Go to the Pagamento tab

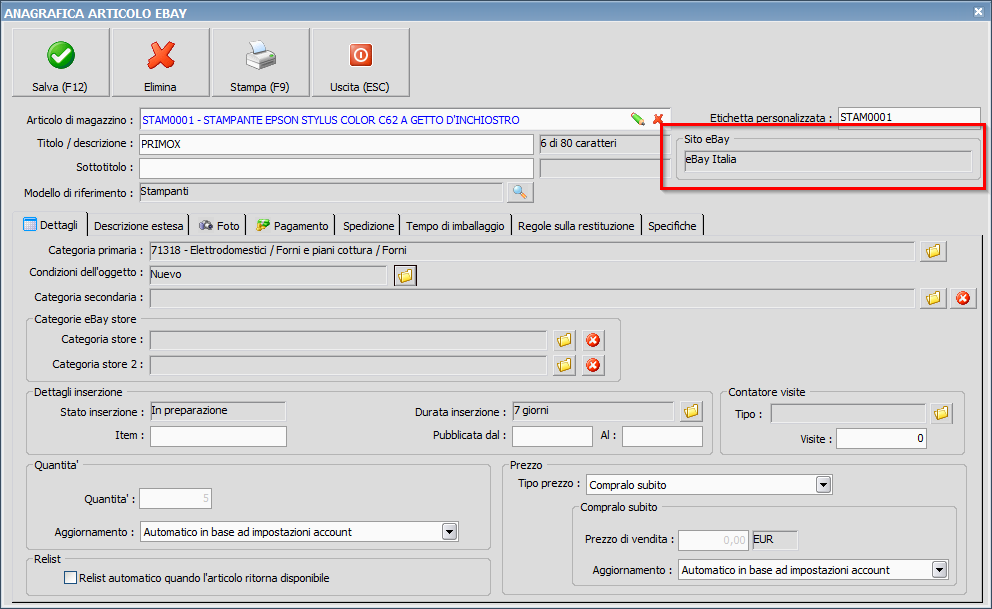(292, 226)
